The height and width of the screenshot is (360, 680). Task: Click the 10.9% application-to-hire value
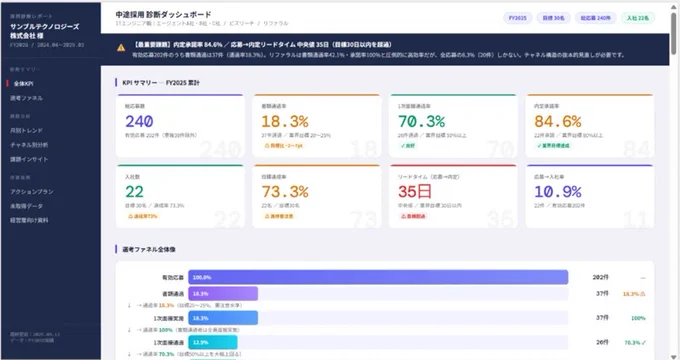(x=558, y=192)
